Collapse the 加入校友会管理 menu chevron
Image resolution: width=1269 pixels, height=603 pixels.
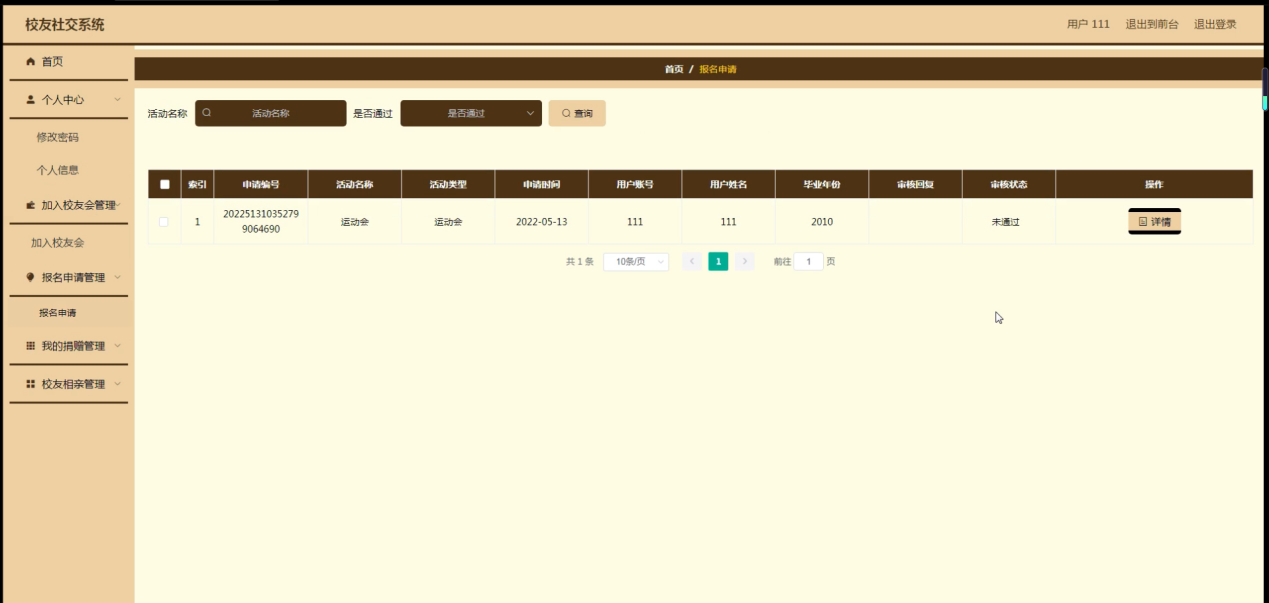(x=119, y=205)
